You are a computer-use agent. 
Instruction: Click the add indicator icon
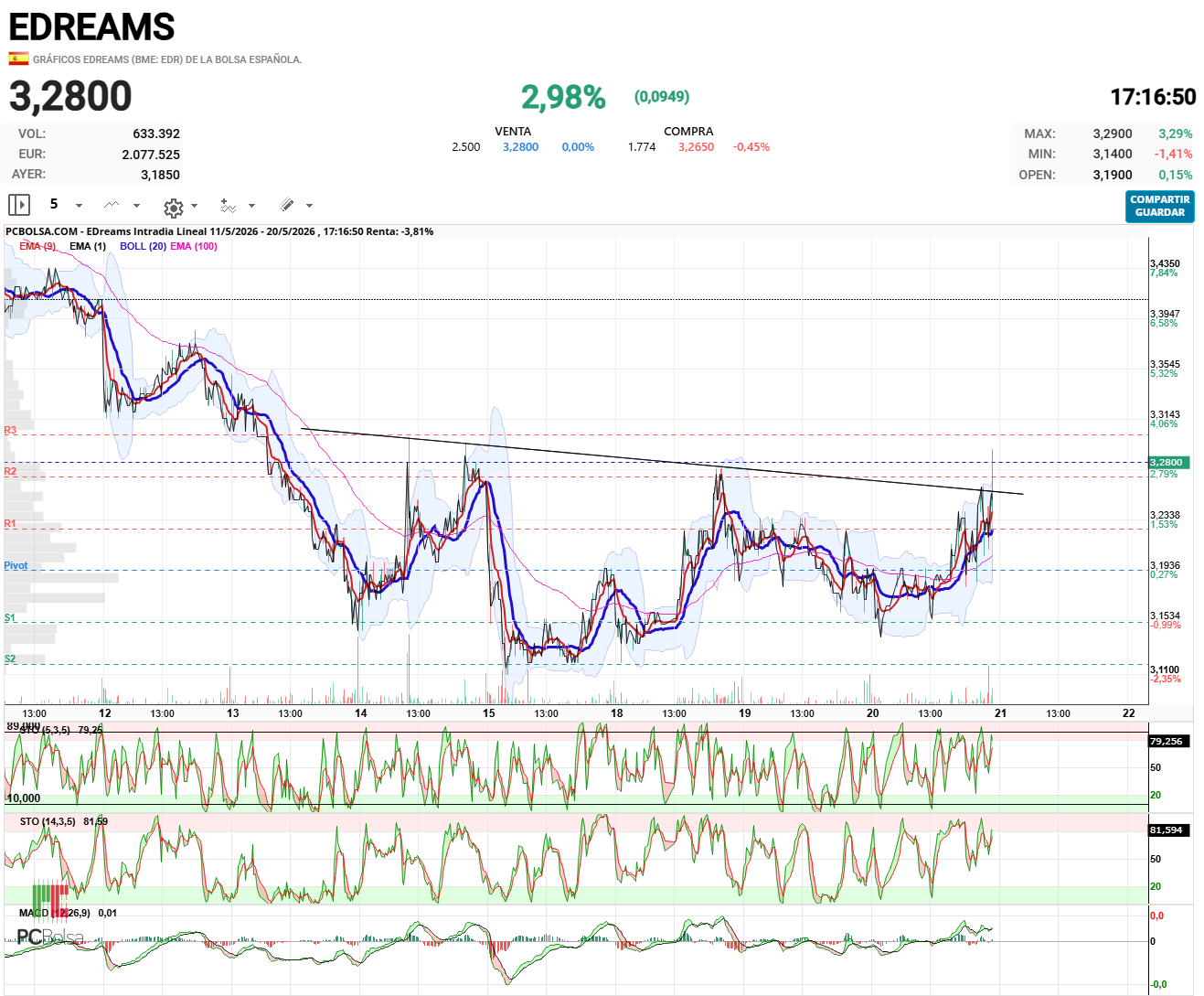(228, 206)
